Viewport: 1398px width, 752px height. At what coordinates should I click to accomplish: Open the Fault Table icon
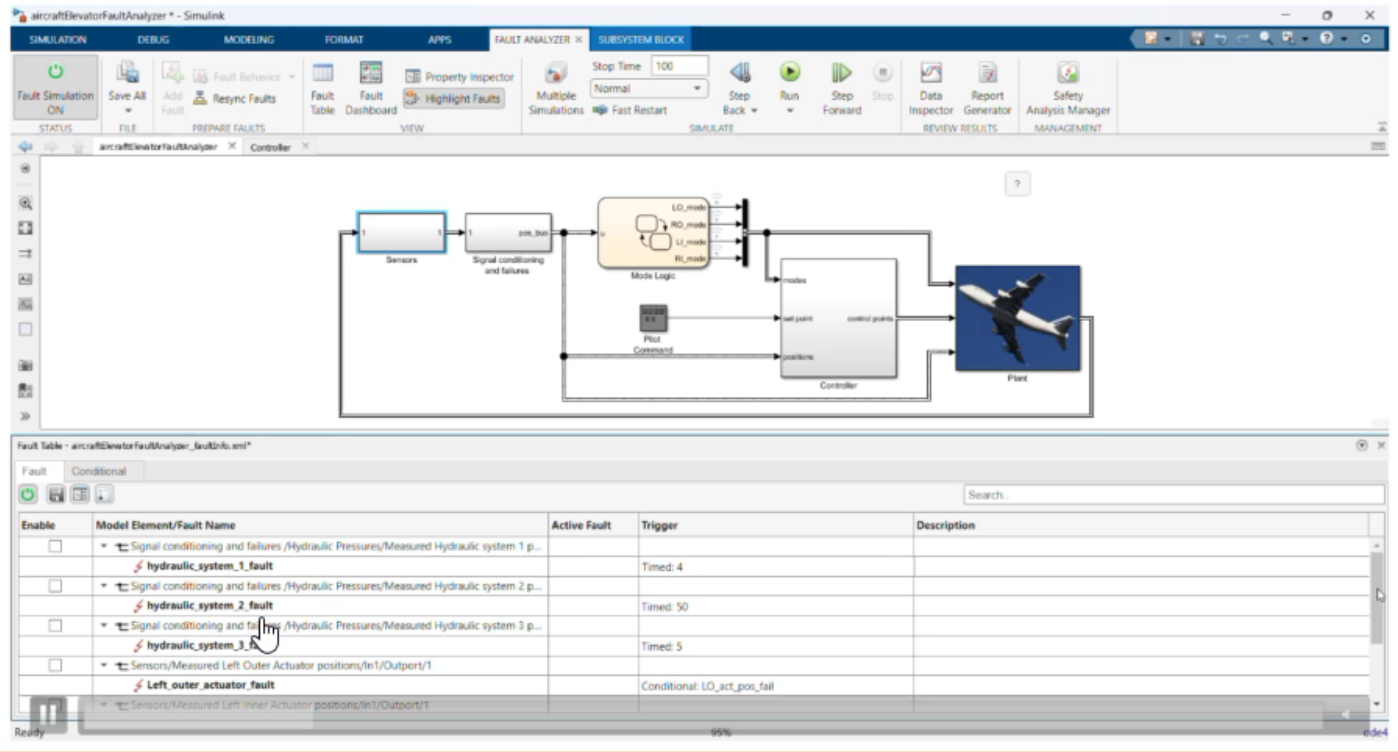pos(322,74)
